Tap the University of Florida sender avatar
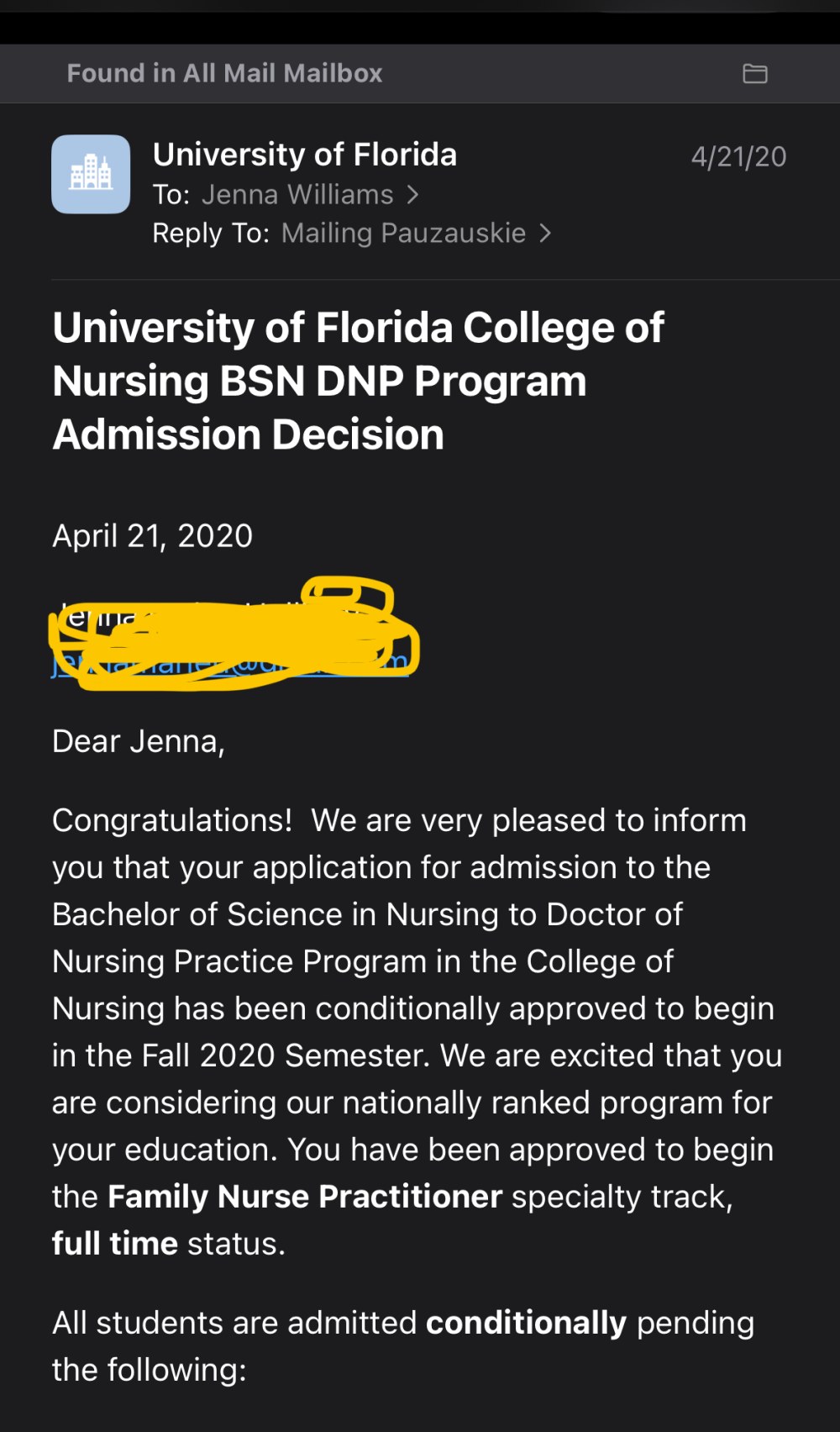This screenshot has height=1432, width=840. point(91,174)
